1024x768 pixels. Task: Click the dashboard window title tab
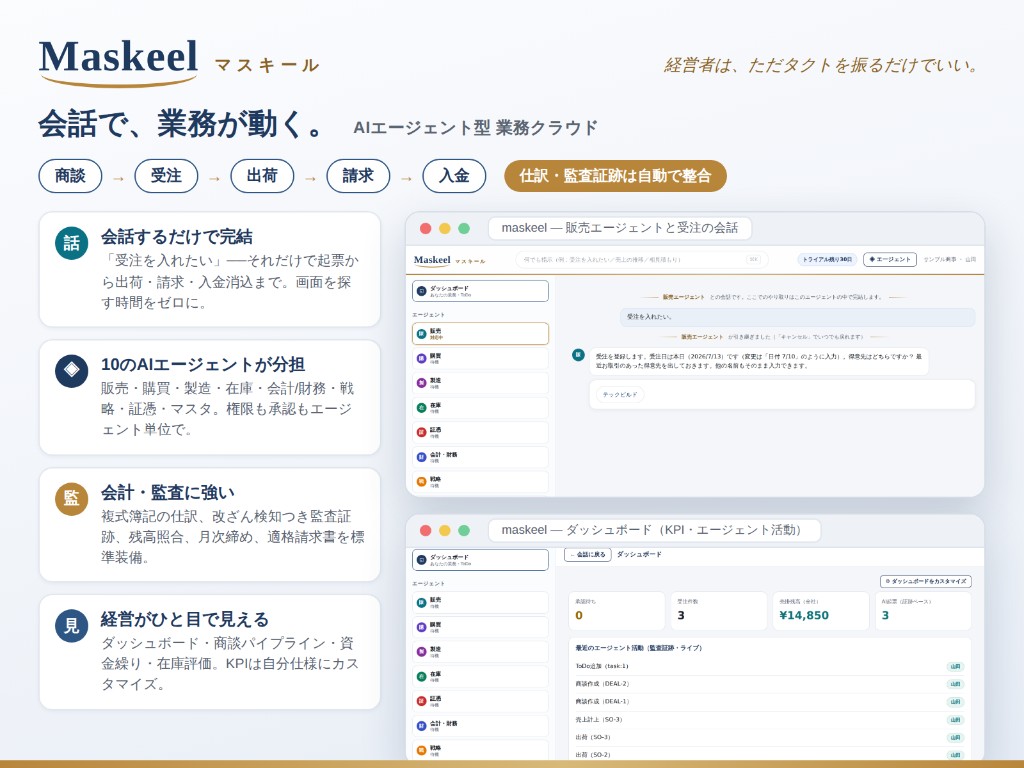(x=654, y=530)
